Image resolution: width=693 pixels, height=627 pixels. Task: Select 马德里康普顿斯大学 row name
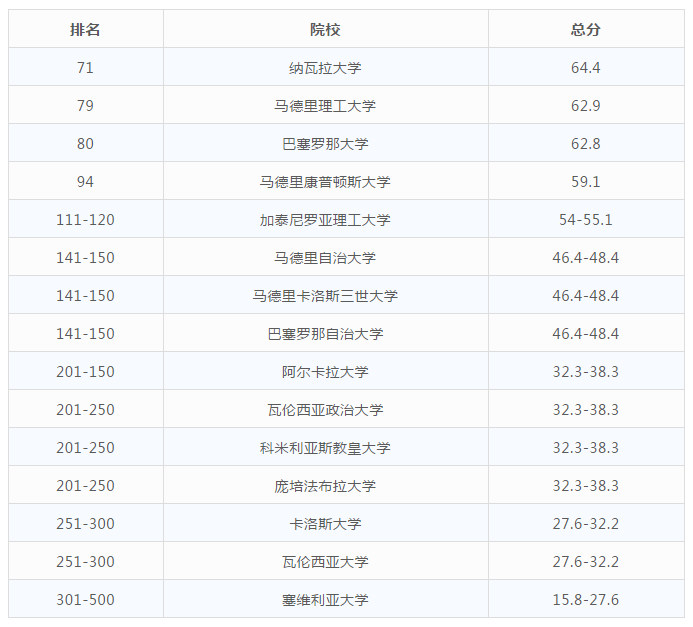[325, 182]
